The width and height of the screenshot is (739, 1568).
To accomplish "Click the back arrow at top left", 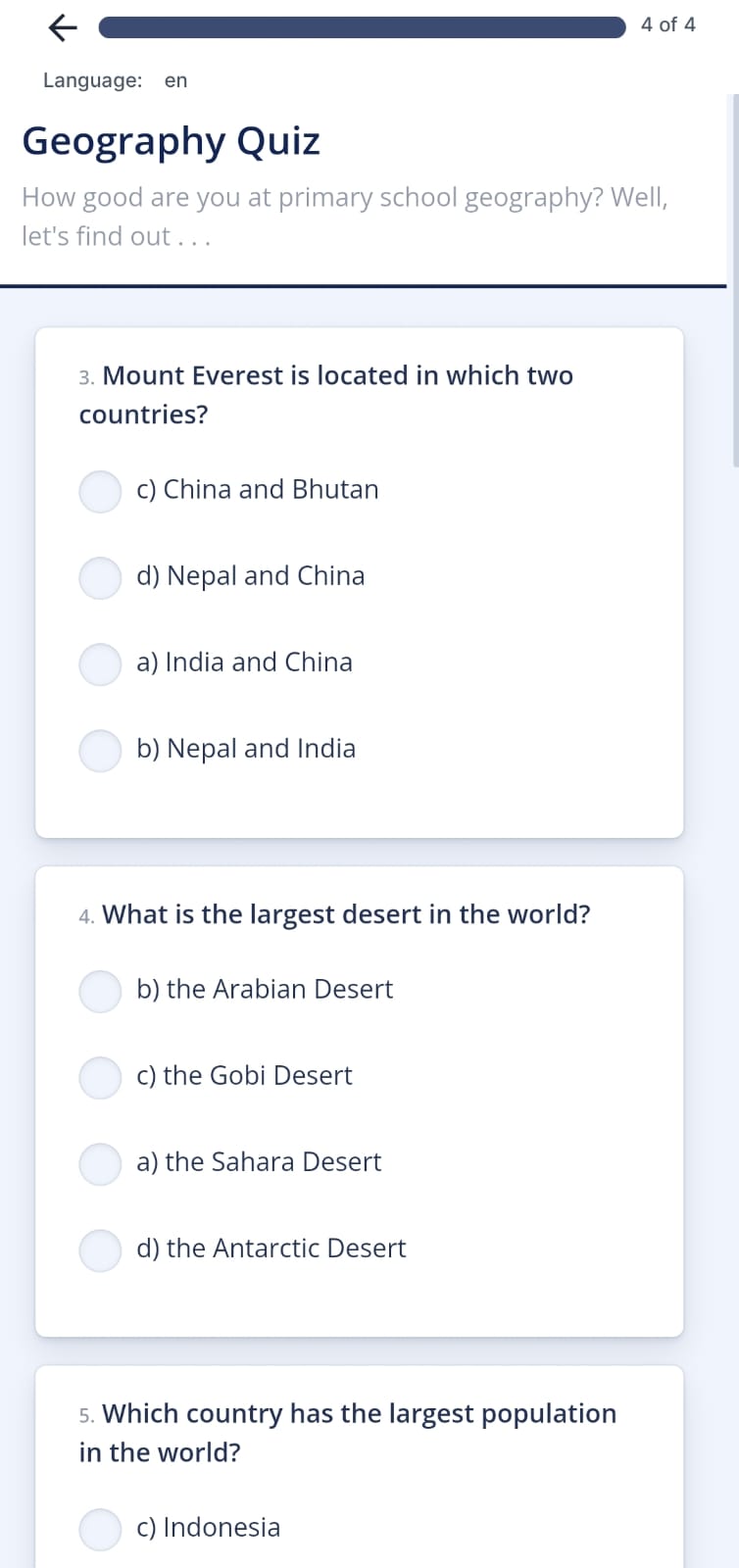I will (x=61, y=26).
